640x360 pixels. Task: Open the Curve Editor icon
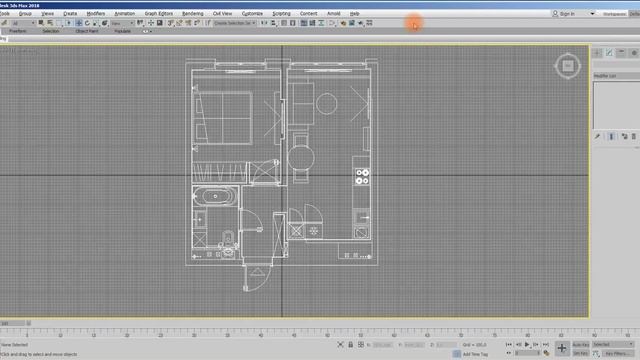pos(312,23)
